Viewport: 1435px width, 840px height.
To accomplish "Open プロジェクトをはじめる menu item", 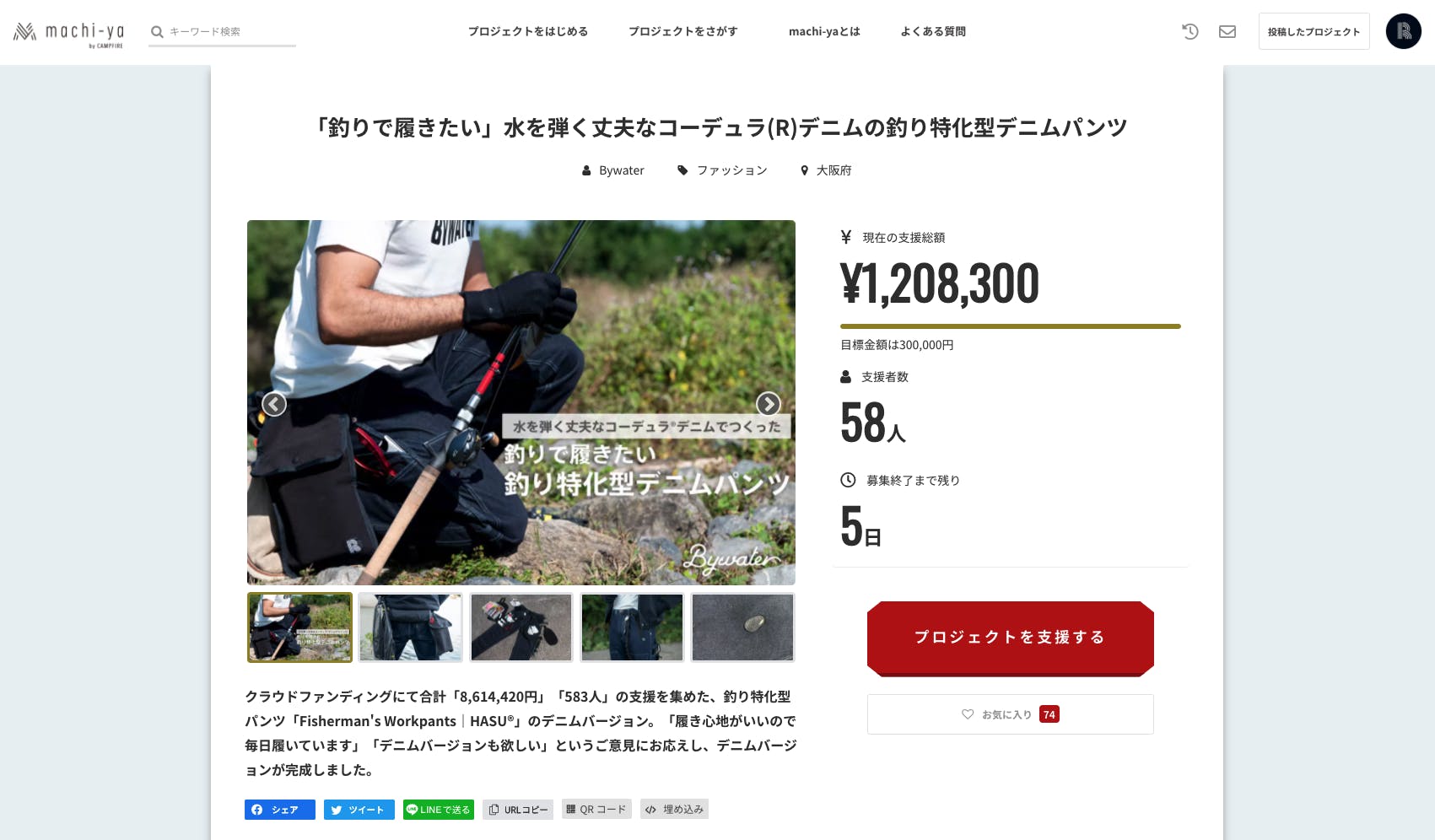I will pyautogui.click(x=528, y=31).
